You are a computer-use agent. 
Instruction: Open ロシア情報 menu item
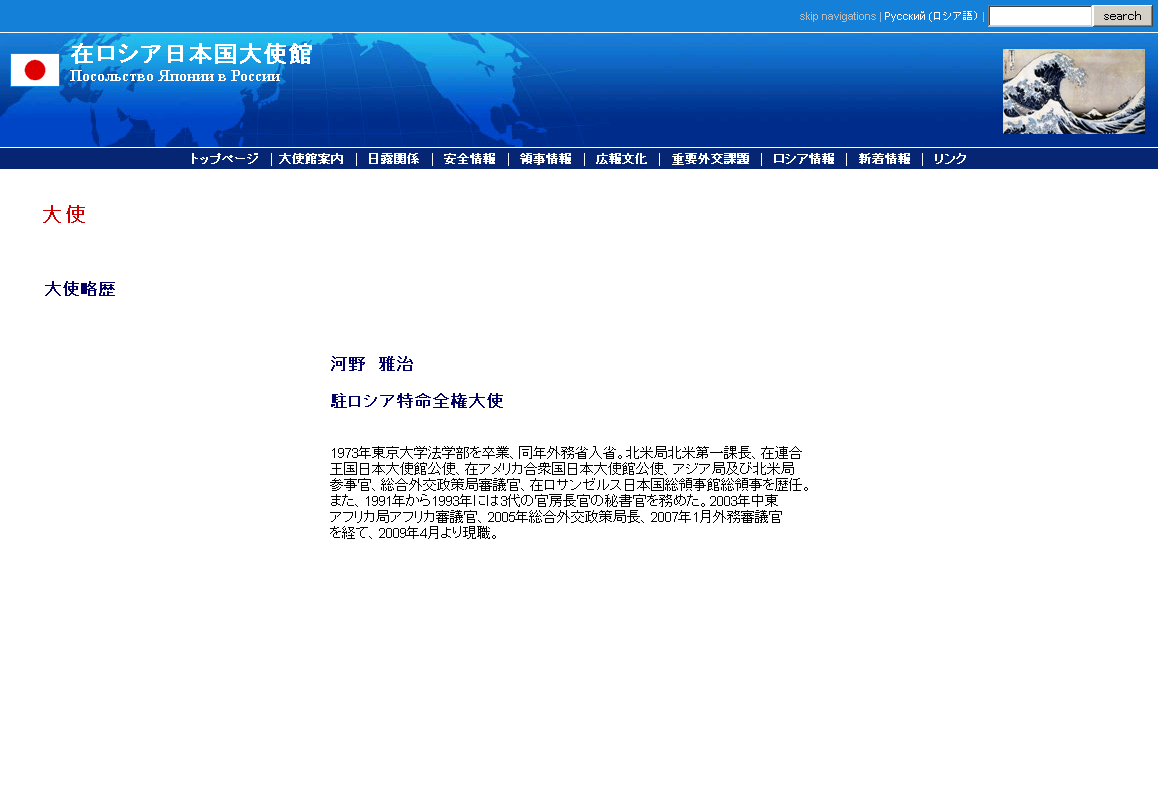click(x=804, y=159)
